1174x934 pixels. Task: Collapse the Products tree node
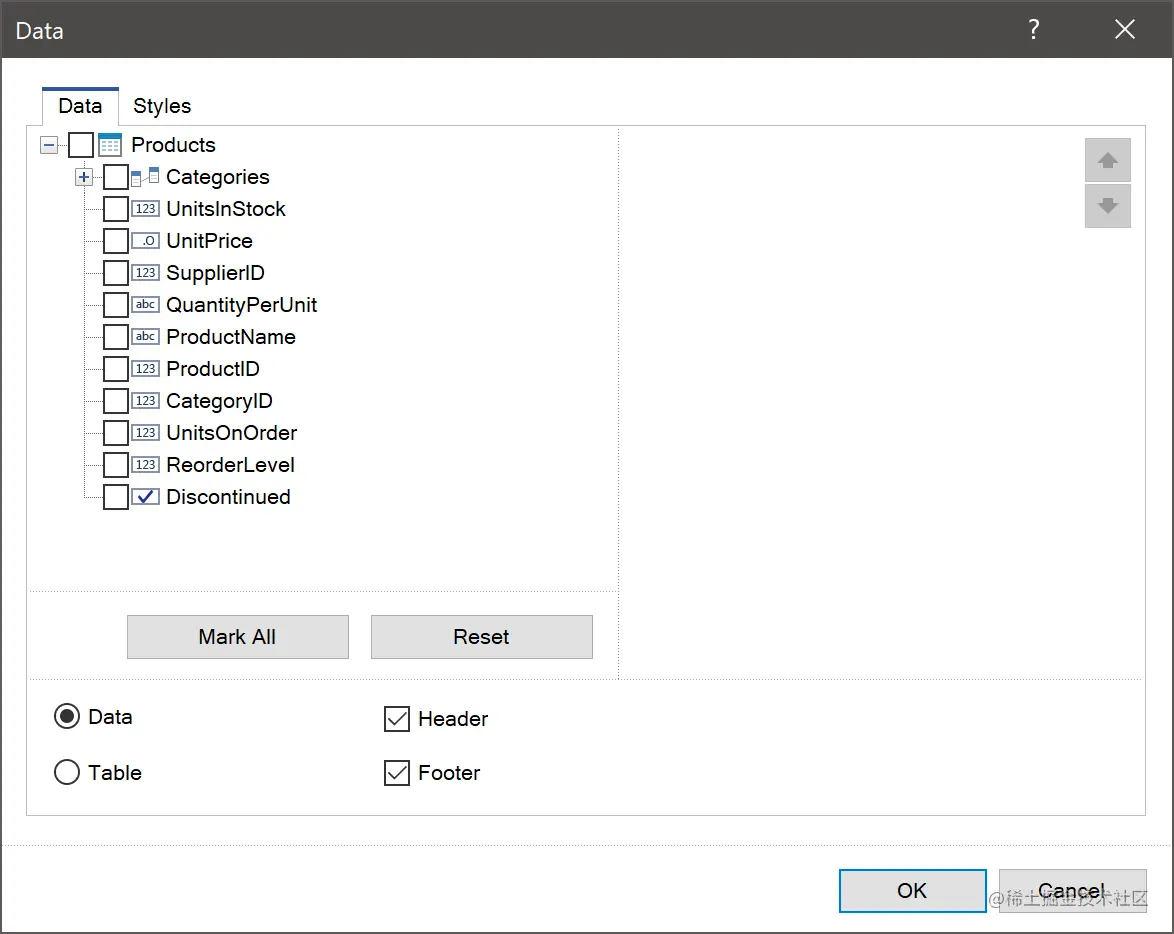[49, 145]
